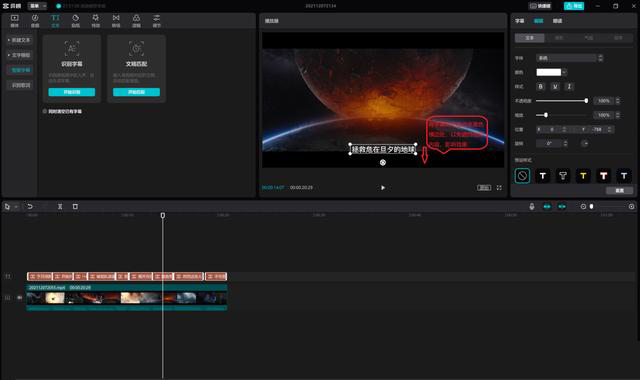Choose the plain white T preset style
Image resolution: width=640 pixels, height=380 pixels.
click(542, 176)
